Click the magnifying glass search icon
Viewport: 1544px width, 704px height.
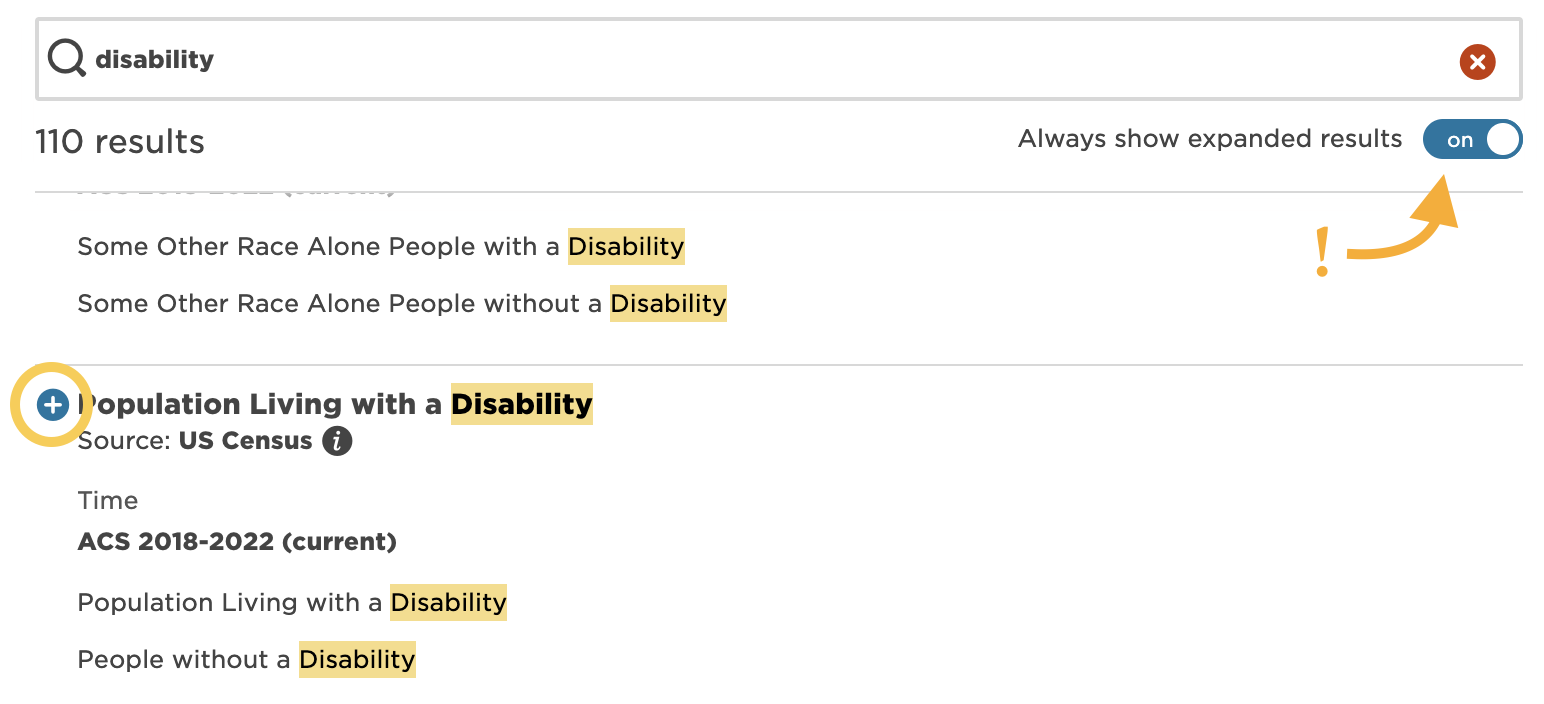(x=67, y=60)
